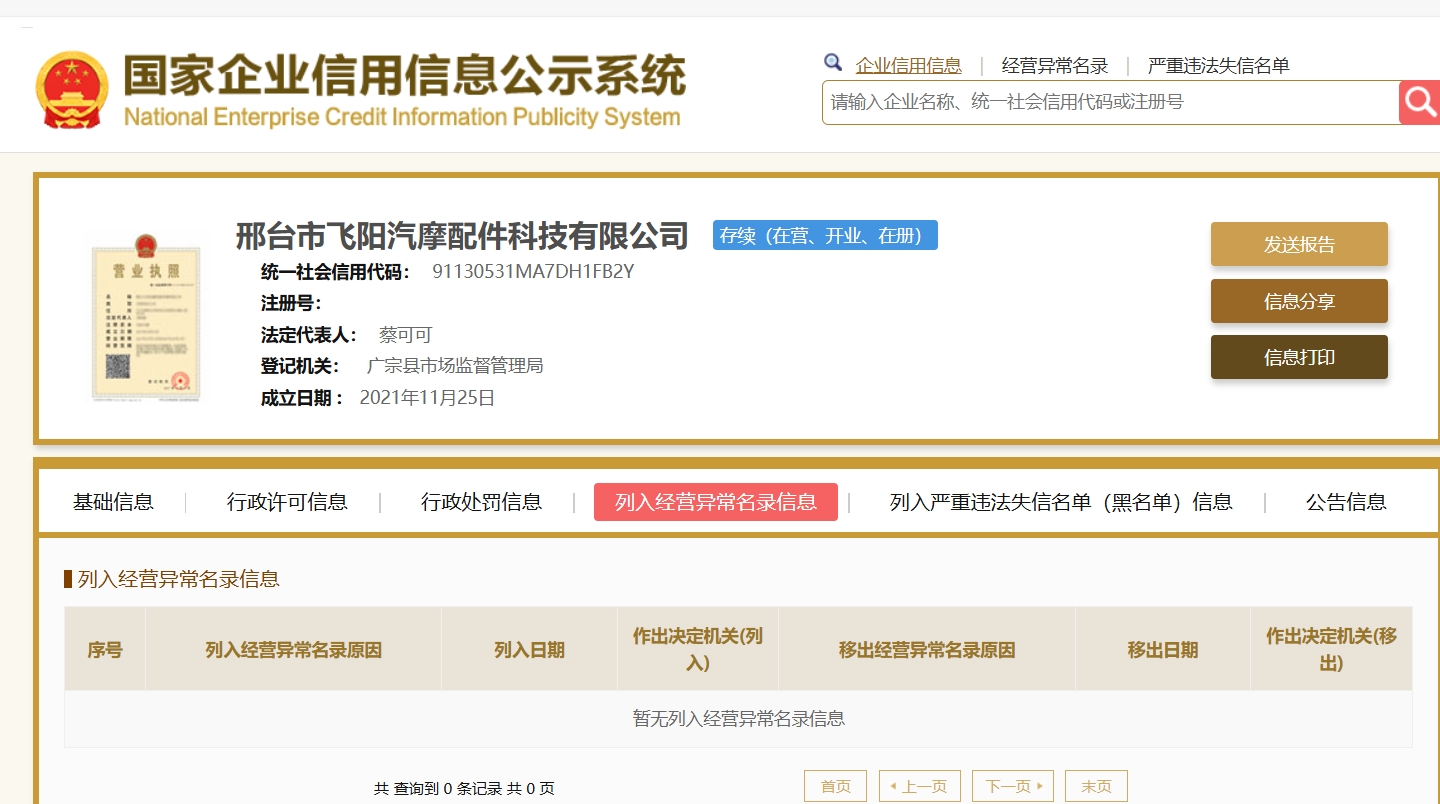Viewport: 1440px width, 804px height.
Task: Click the 信息分享 button
Action: tap(1299, 301)
